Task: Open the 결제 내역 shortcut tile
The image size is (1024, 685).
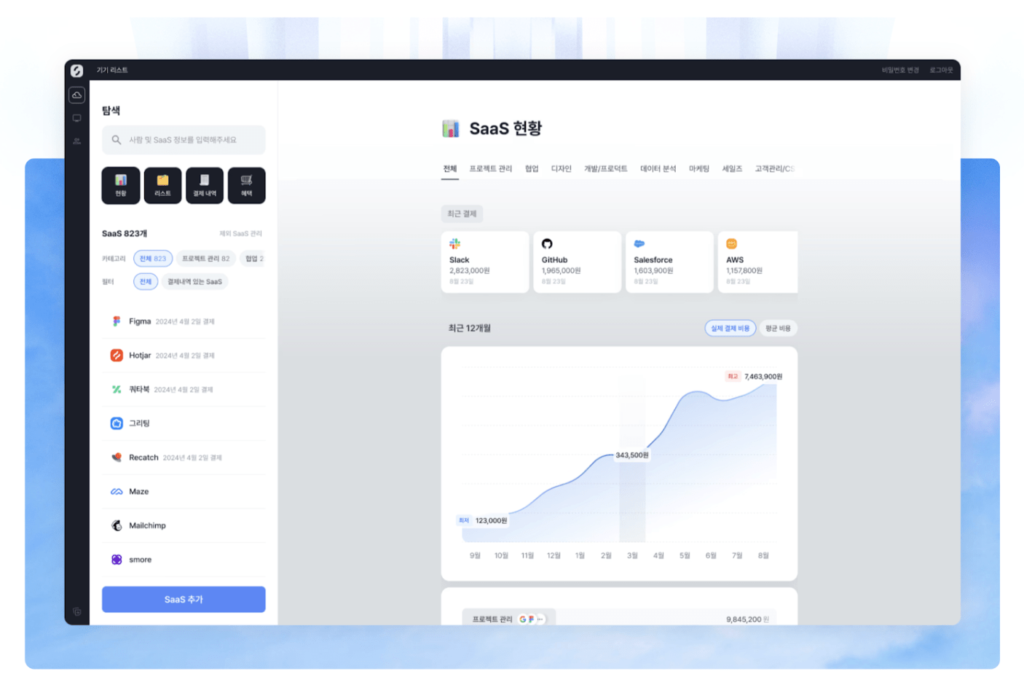Action: tap(204, 185)
